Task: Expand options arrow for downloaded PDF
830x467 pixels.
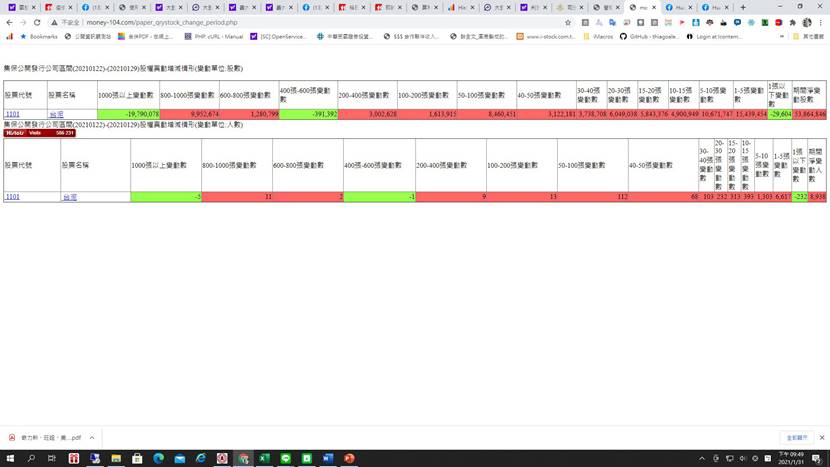Action: tap(92, 437)
